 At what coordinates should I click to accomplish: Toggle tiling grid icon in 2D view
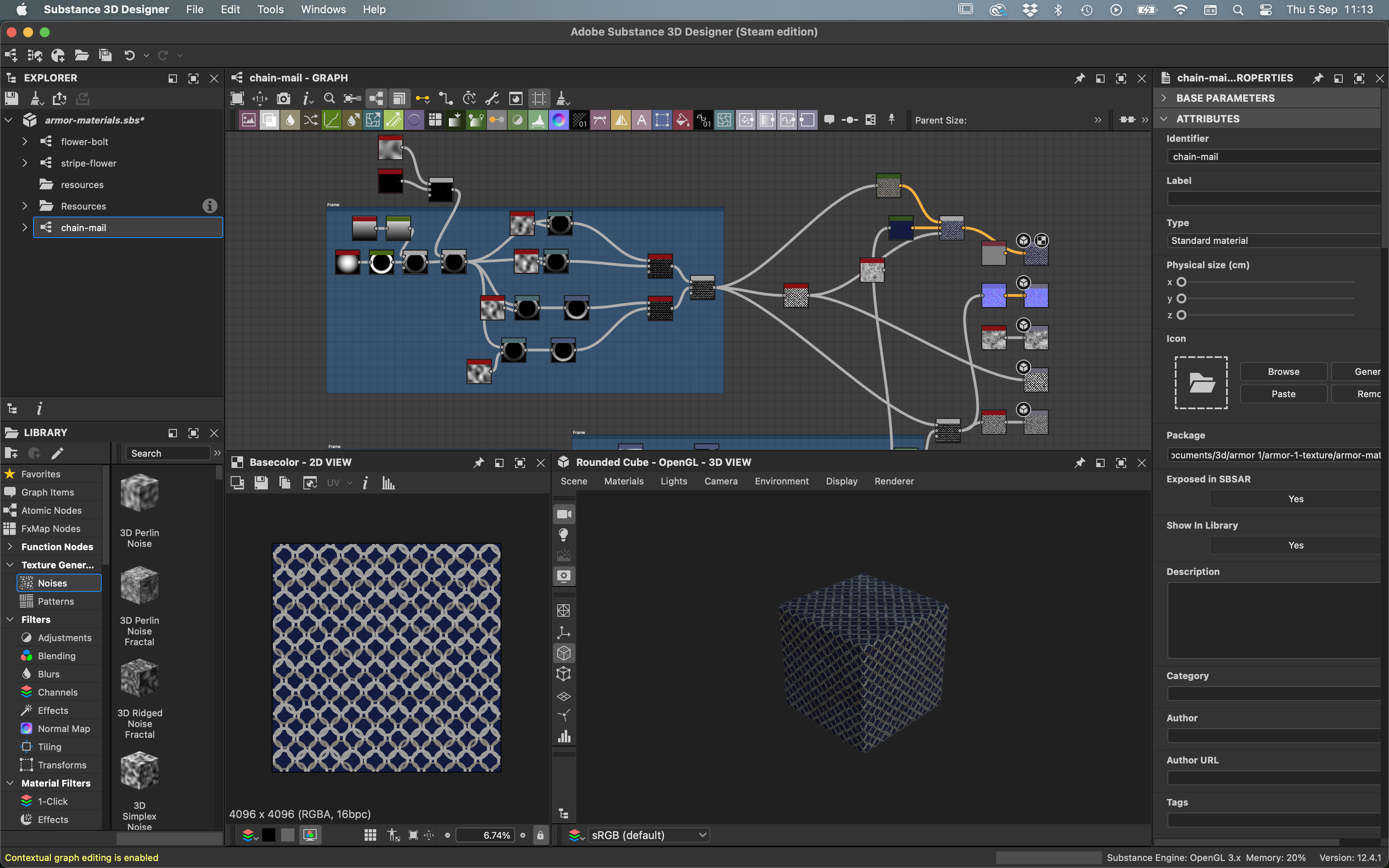click(370, 835)
